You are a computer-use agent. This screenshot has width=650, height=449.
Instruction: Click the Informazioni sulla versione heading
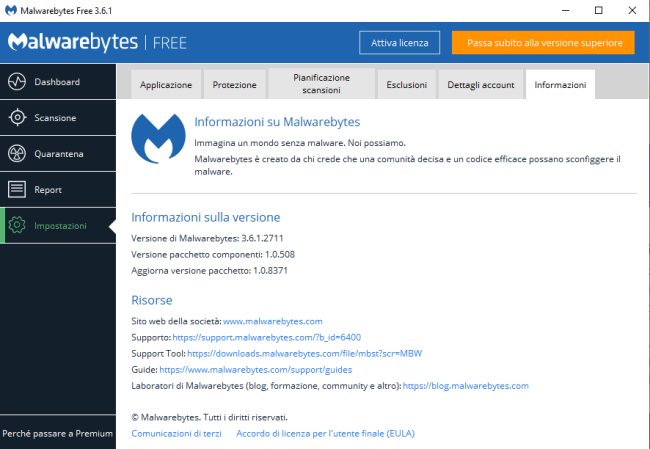coord(206,217)
